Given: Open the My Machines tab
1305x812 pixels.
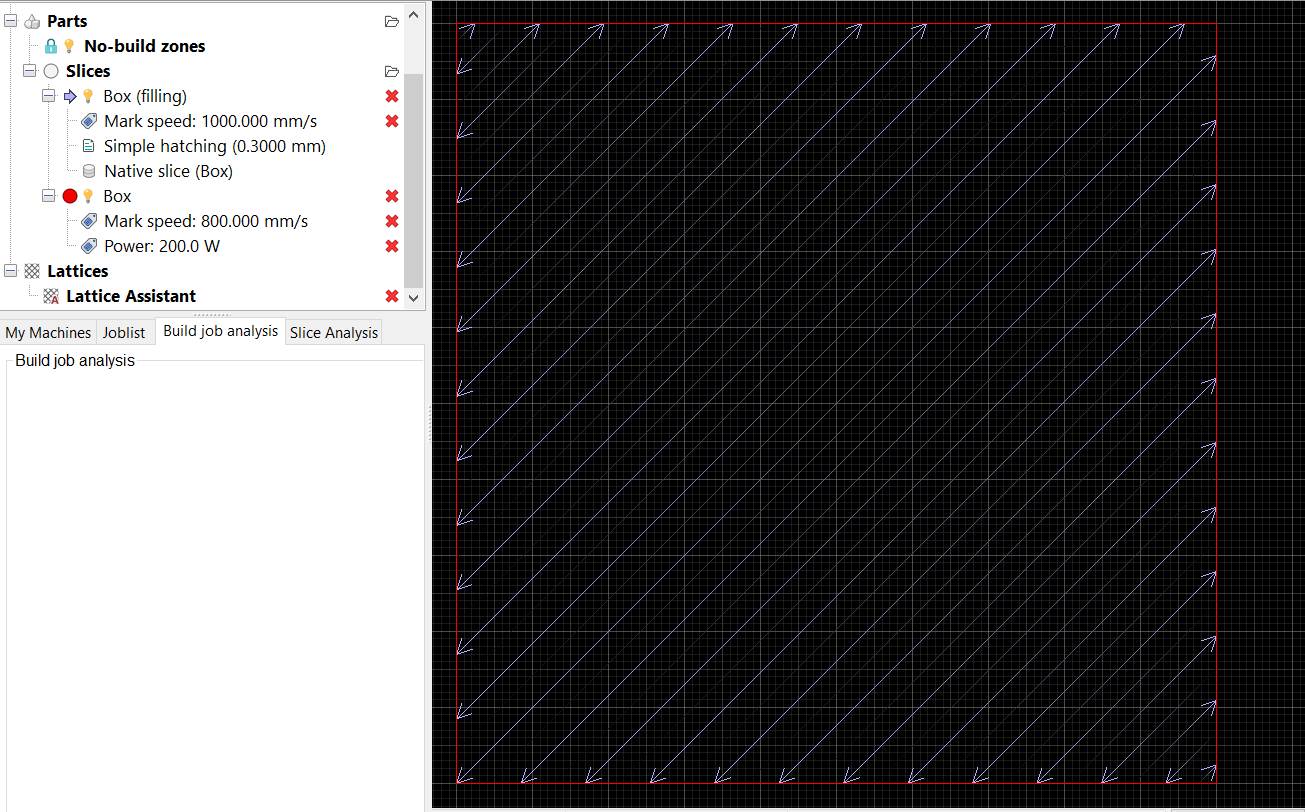Looking at the screenshot, I should tap(48, 331).
